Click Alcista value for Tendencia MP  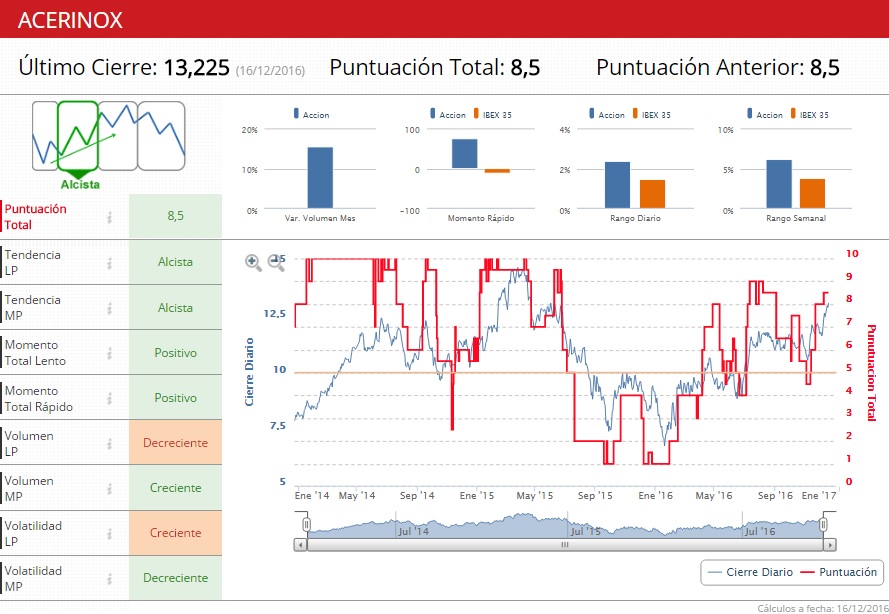point(175,308)
